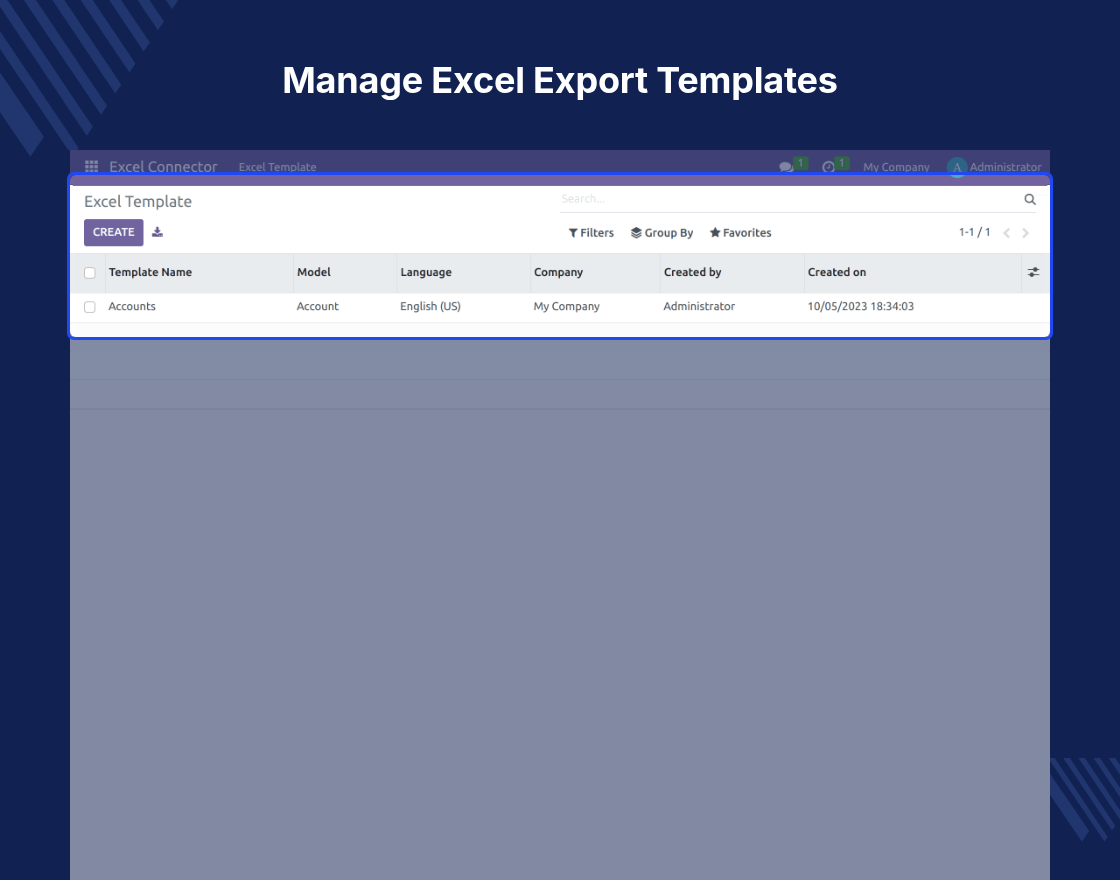The width and height of the screenshot is (1120, 880).
Task: Click the My Company cell in Accounts row
Action: [x=566, y=306]
